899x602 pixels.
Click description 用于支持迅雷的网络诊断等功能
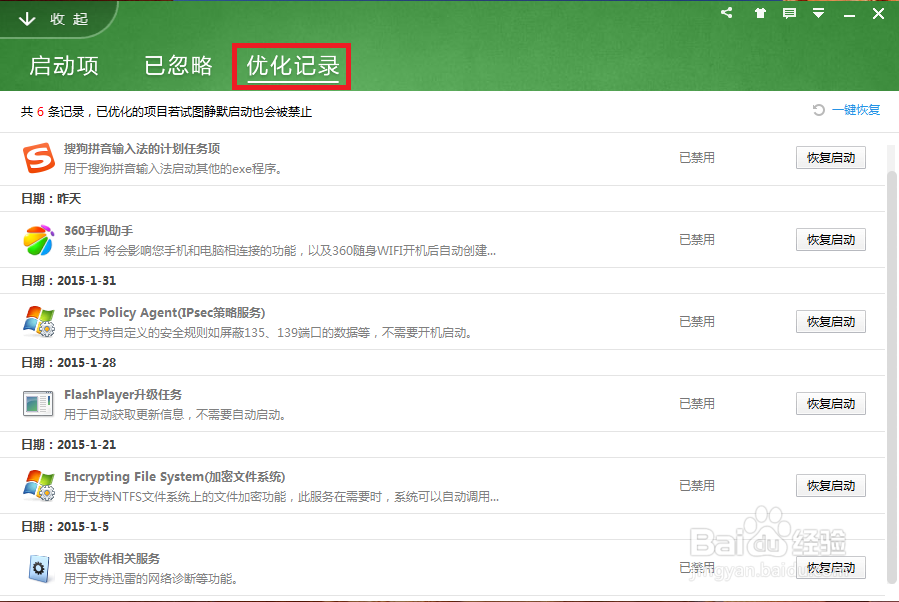(150, 578)
